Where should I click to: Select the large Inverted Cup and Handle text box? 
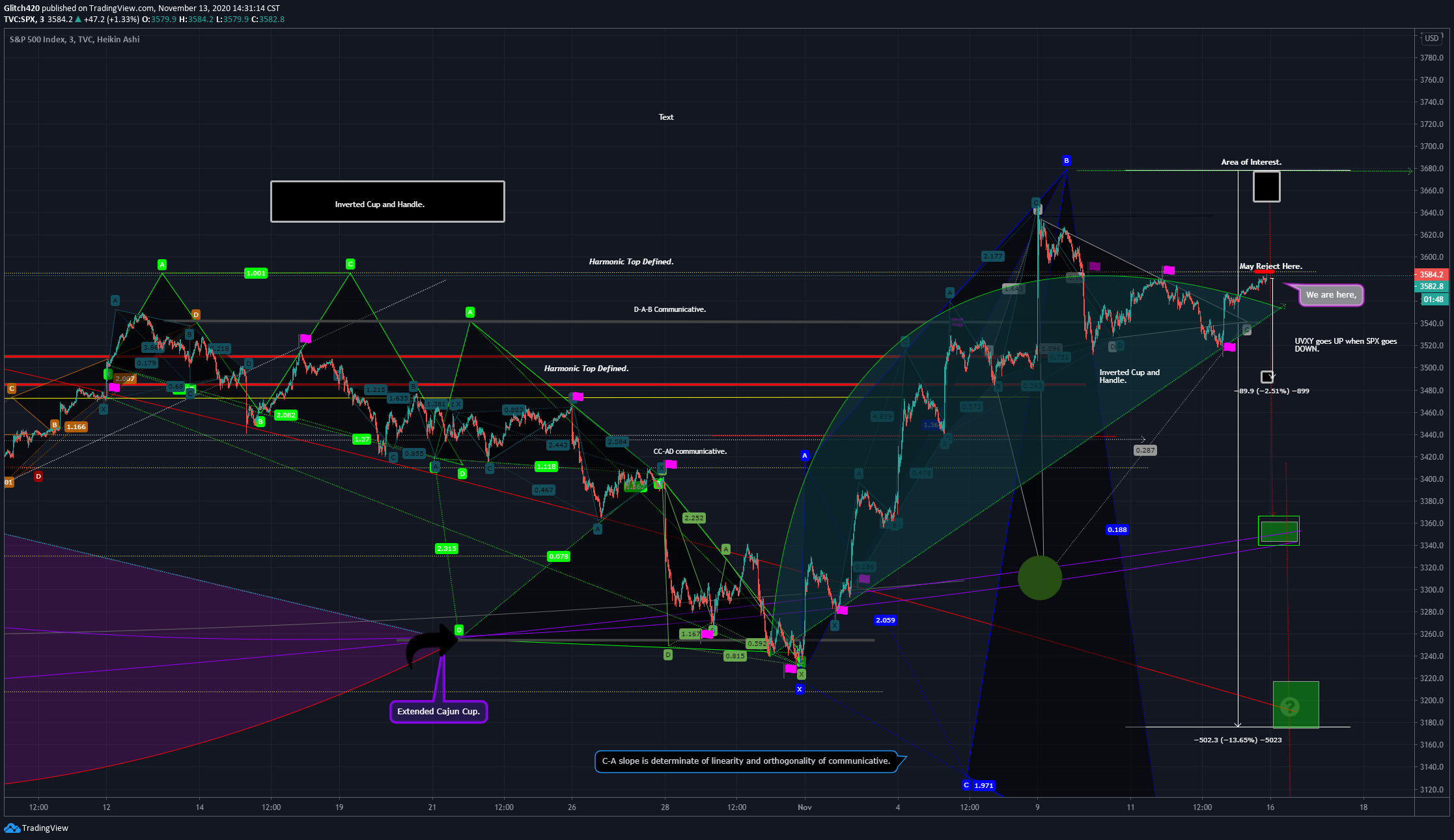(387, 202)
